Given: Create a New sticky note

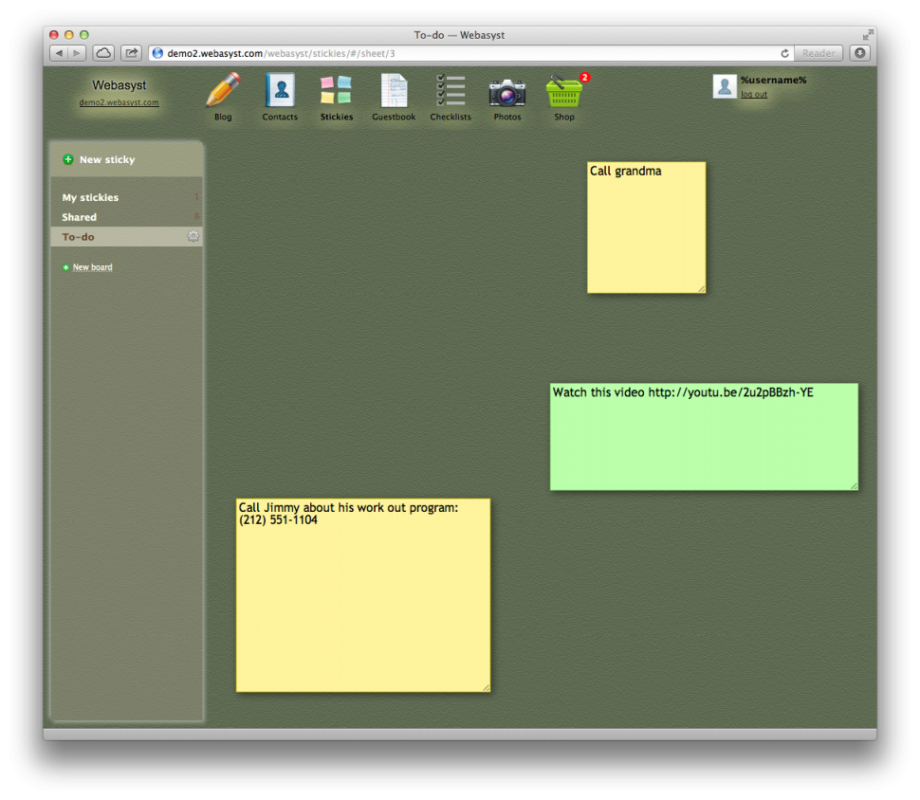Looking at the screenshot, I should pyautogui.click(x=106, y=160).
